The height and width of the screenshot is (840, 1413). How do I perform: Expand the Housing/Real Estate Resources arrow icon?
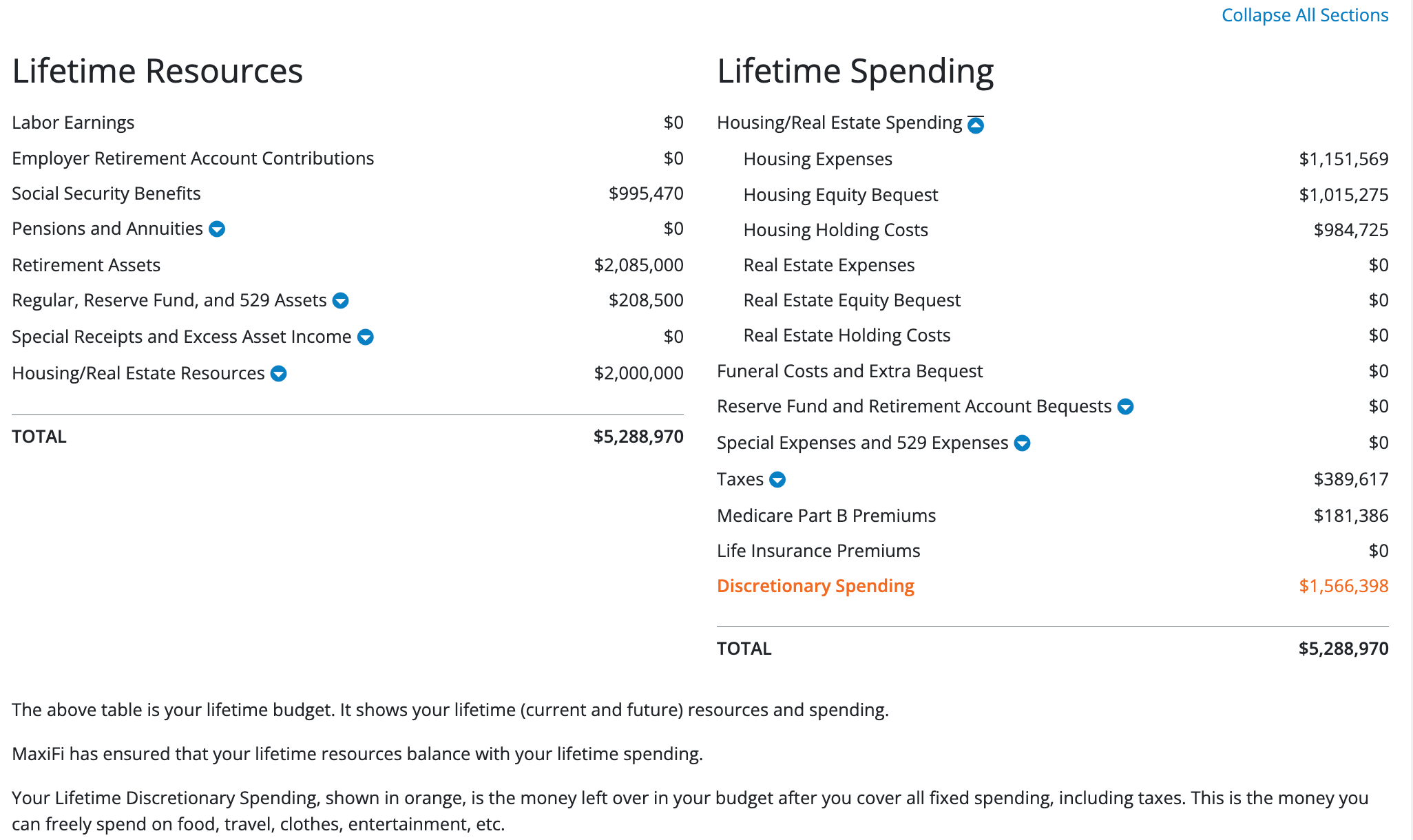tap(279, 374)
